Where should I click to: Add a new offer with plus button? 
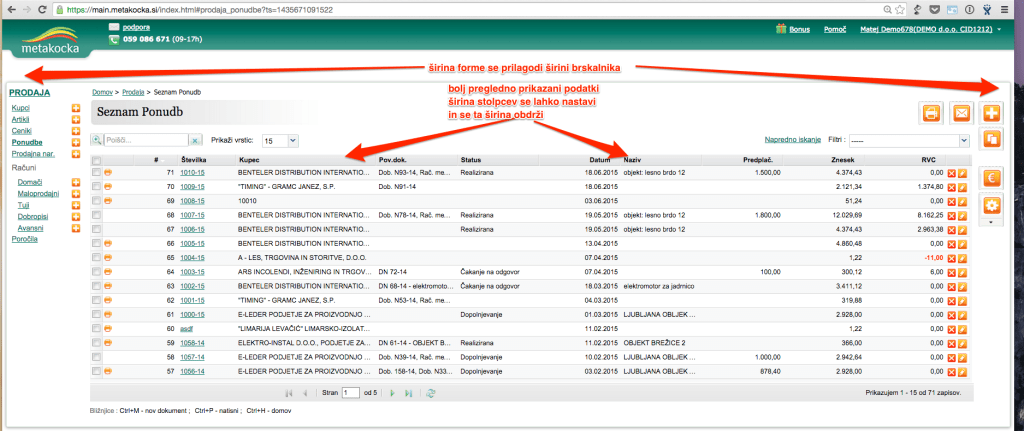992,113
